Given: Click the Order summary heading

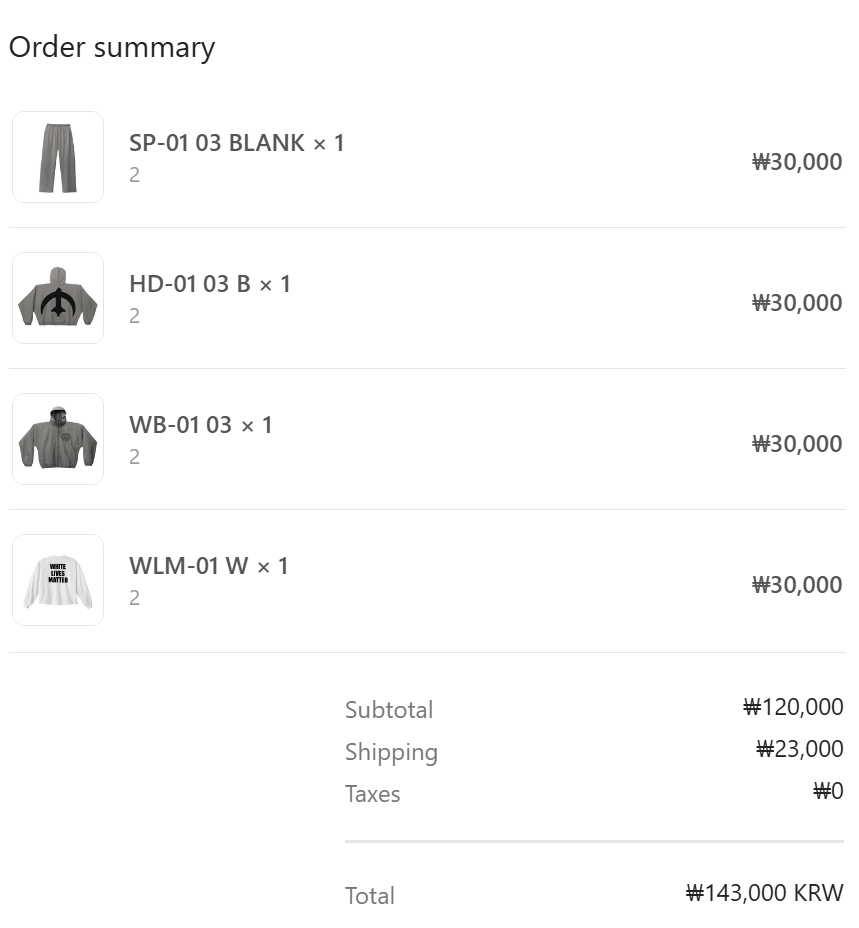Looking at the screenshot, I should coord(112,48).
